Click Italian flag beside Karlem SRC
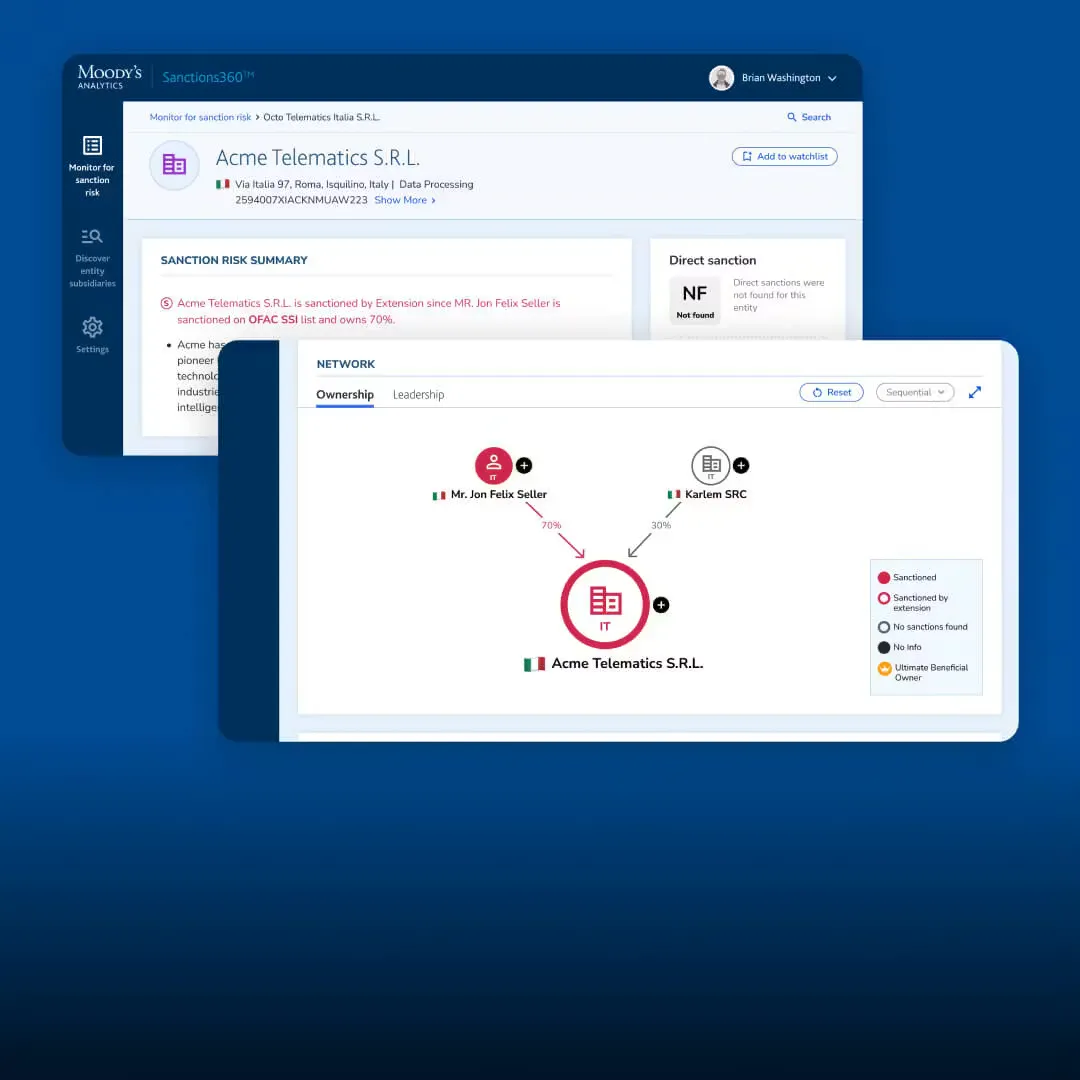Screen dimensions: 1080x1080 point(674,495)
